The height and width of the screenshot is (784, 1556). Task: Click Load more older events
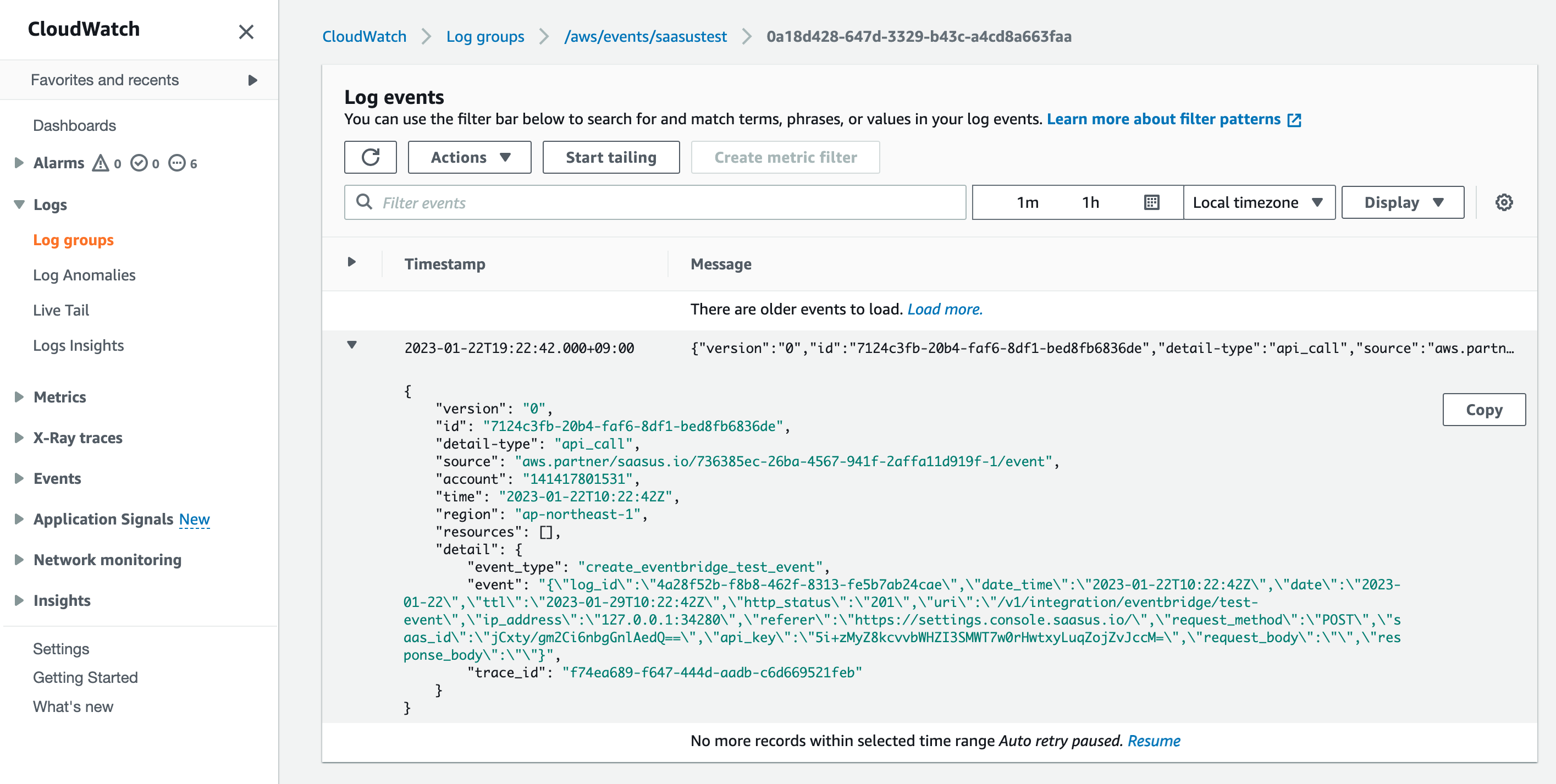pyautogui.click(x=945, y=309)
